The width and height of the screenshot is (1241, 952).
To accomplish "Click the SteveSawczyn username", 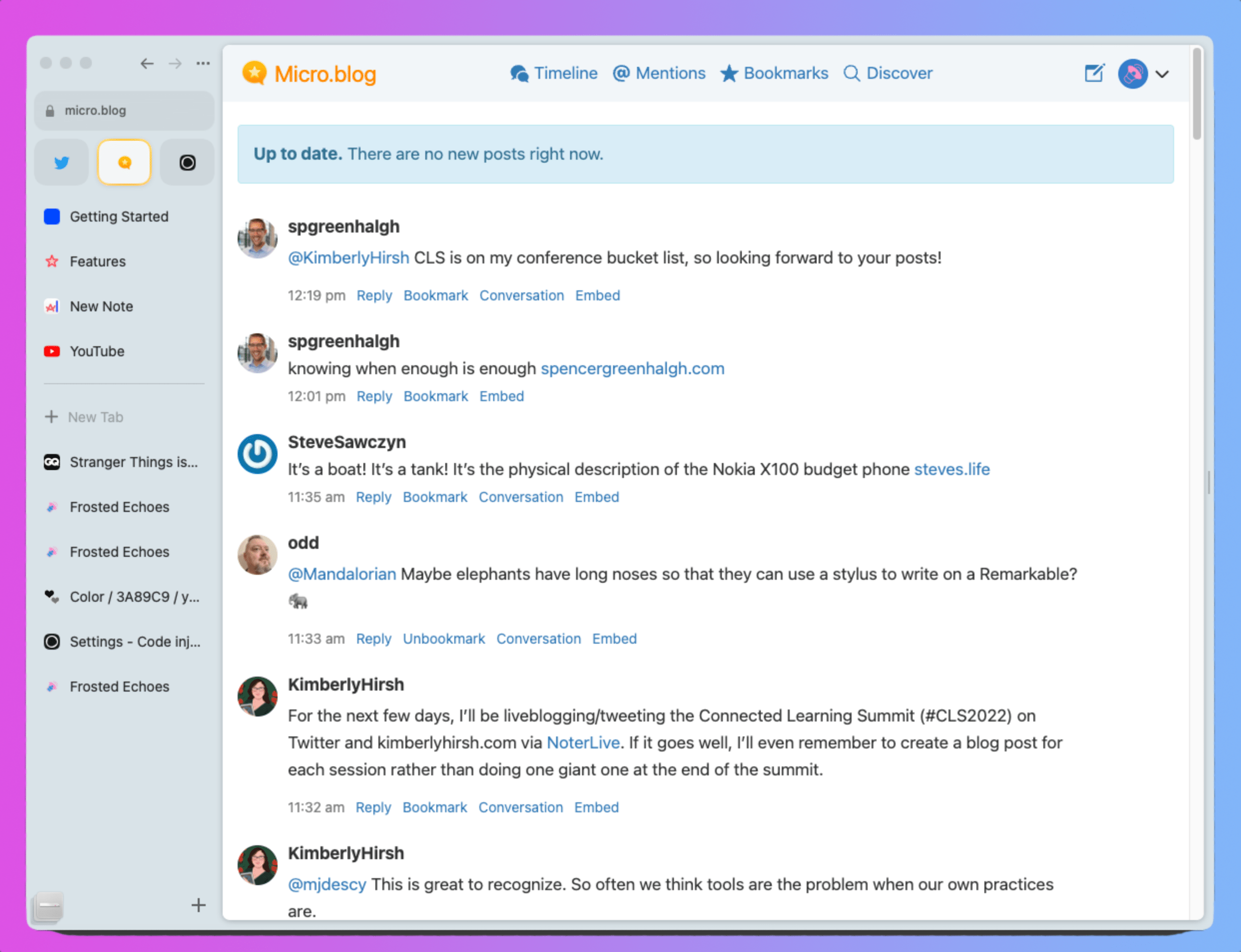I will pyautogui.click(x=347, y=442).
